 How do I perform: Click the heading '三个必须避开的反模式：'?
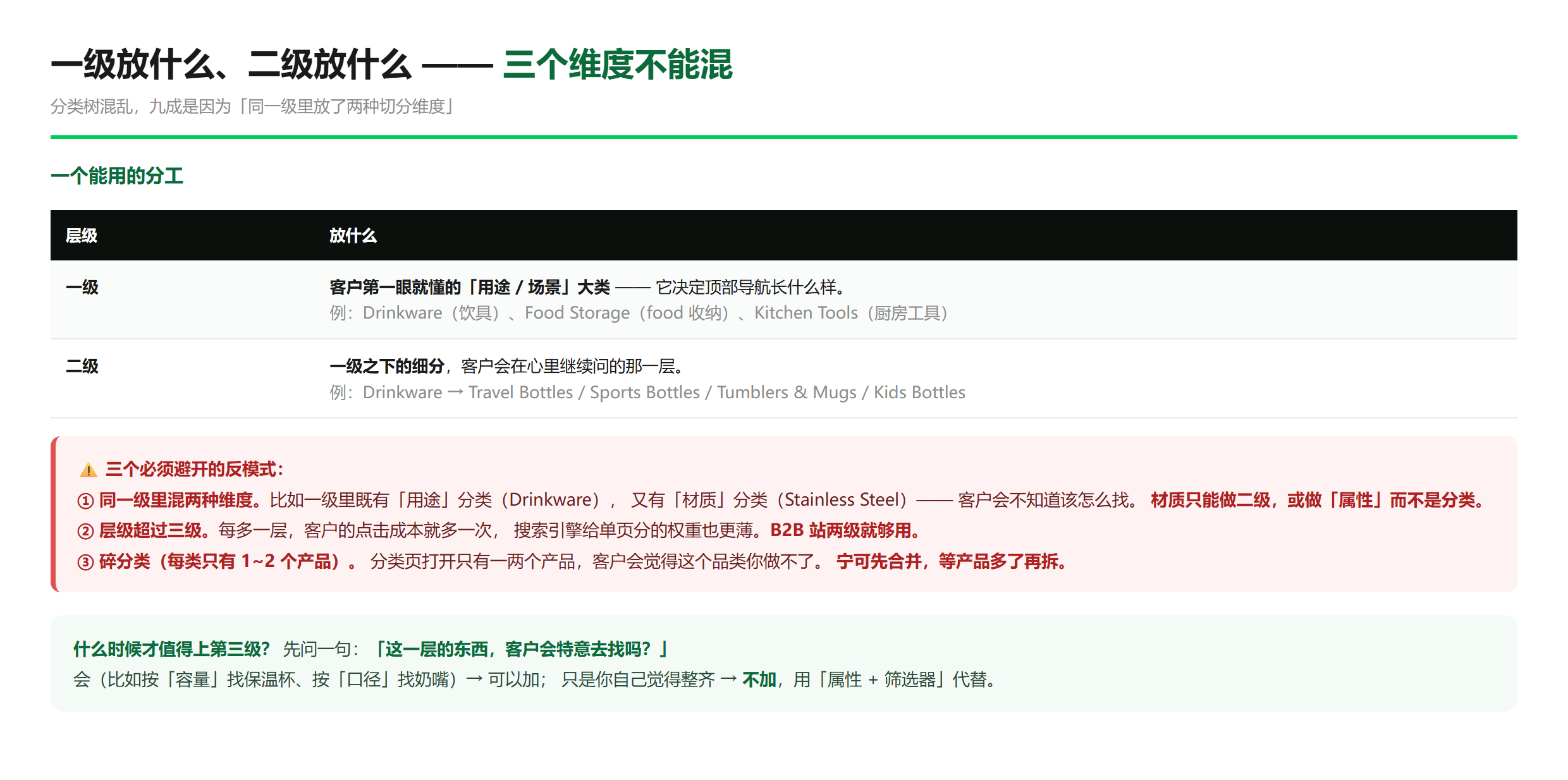(x=195, y=470)
